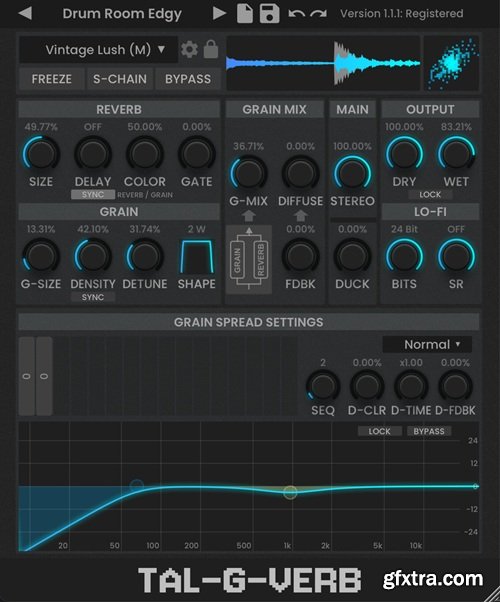Click the STEREO knob

(x=352, y=174)
